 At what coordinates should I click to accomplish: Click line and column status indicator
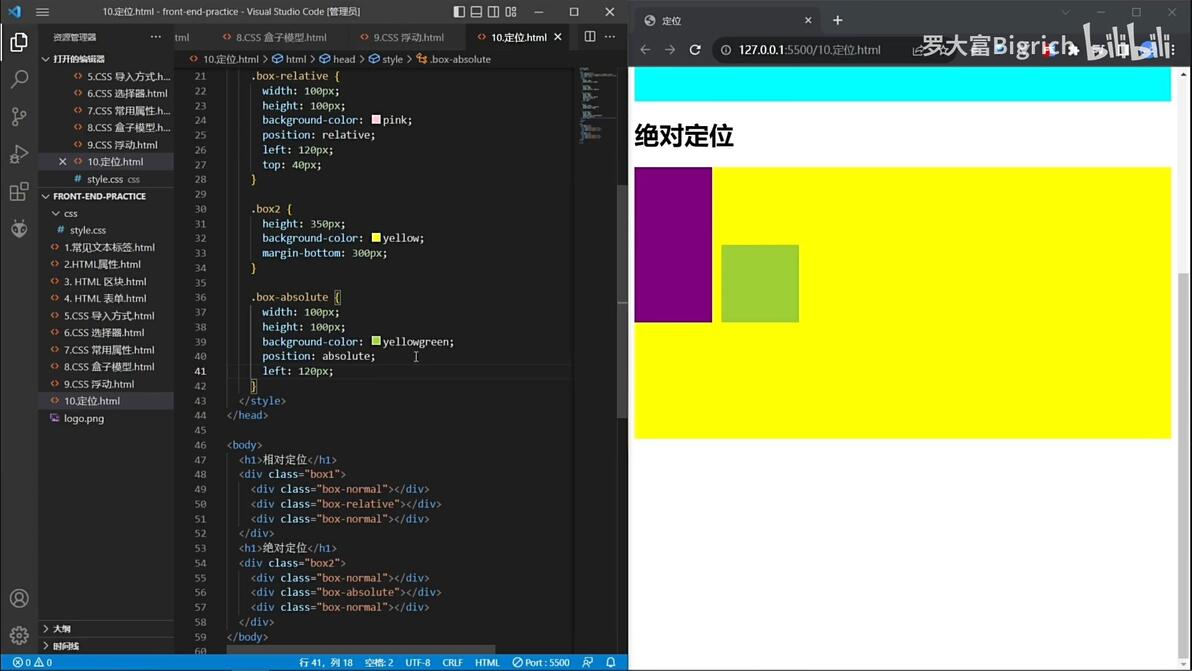(x=325, y=663)
